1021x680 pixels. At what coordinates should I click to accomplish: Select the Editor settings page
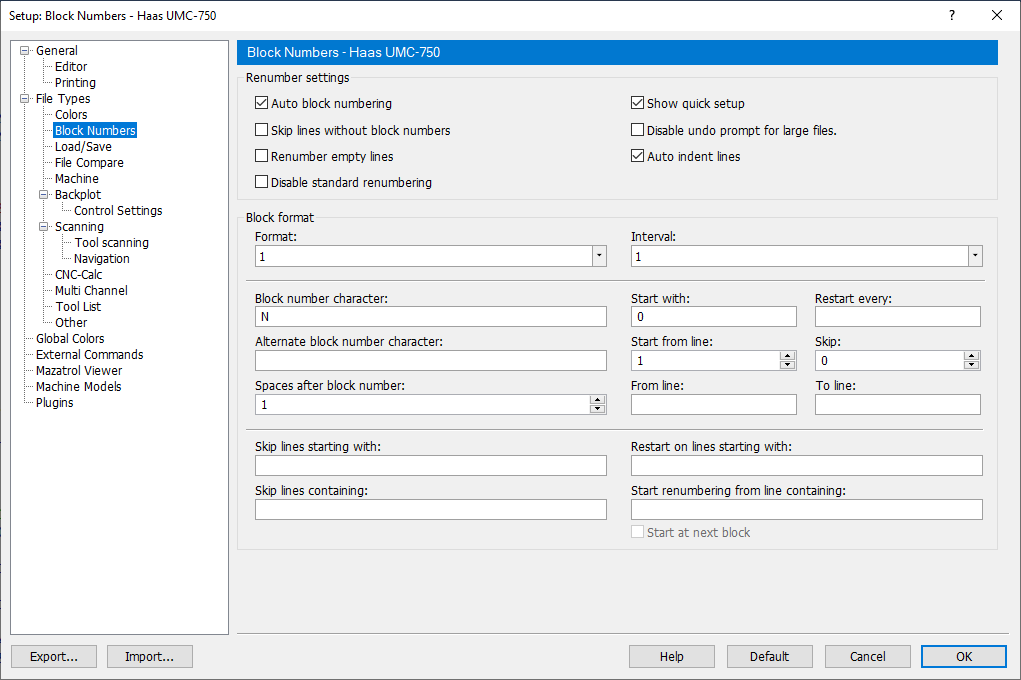click(x=71, y=66)
